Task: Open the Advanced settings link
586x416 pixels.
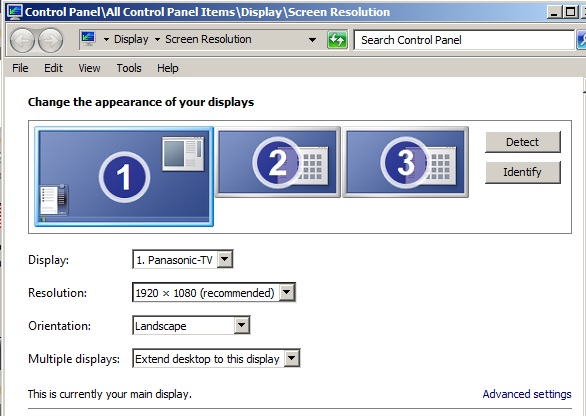Action: pos(527,394)
